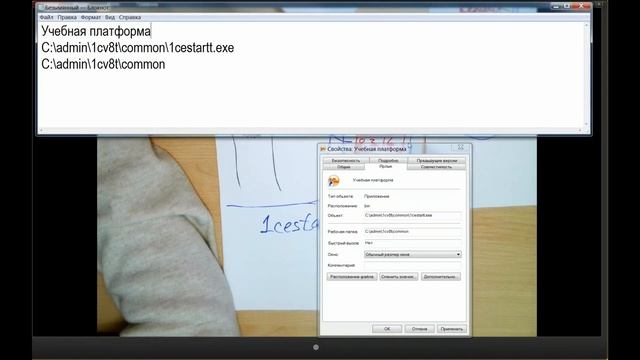Close the Notepad window
The image size is (640, 360).
click(x=582, y=6)
